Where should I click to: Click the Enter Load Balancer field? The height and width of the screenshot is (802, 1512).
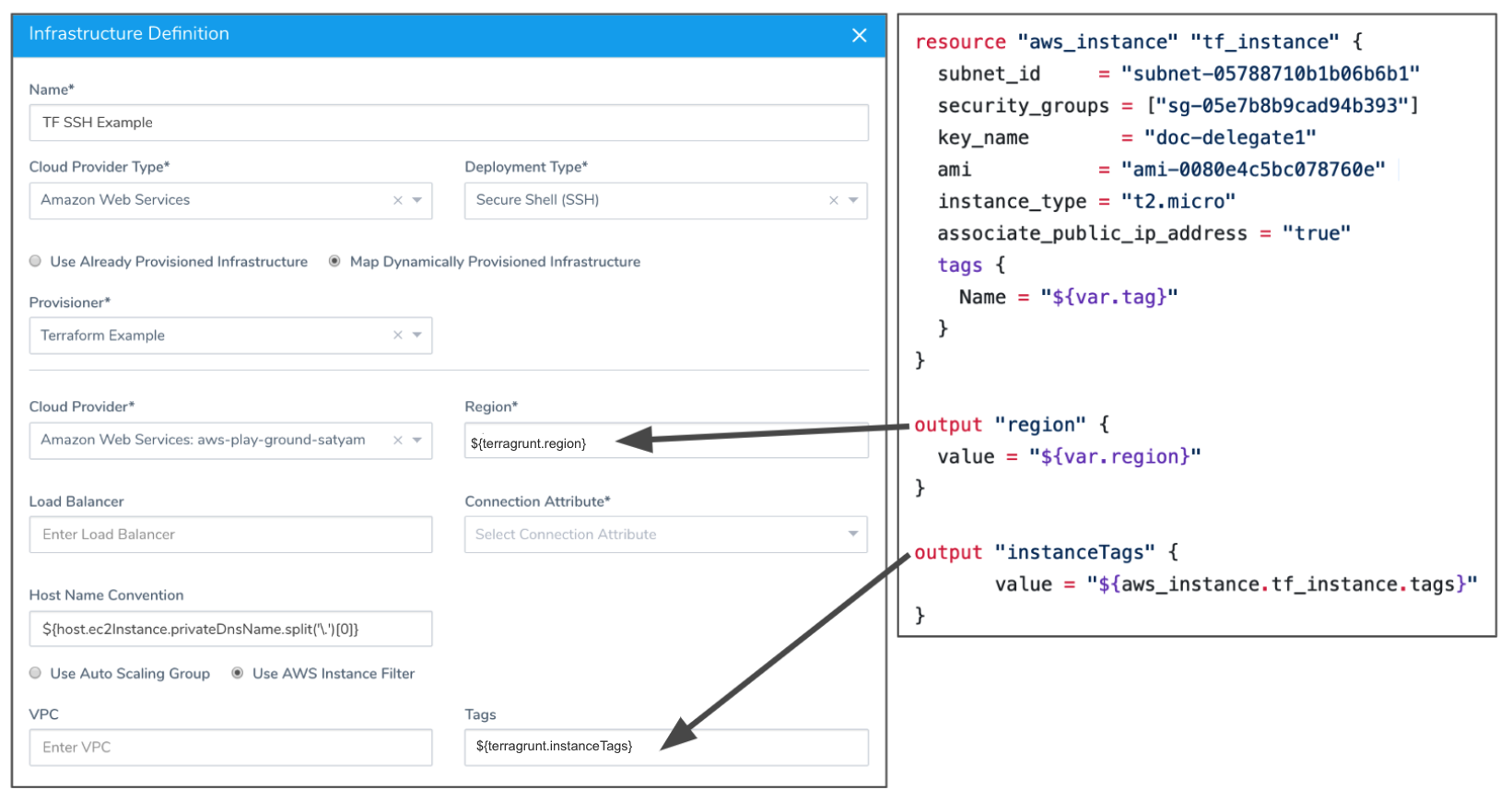(x=230, y=535)
